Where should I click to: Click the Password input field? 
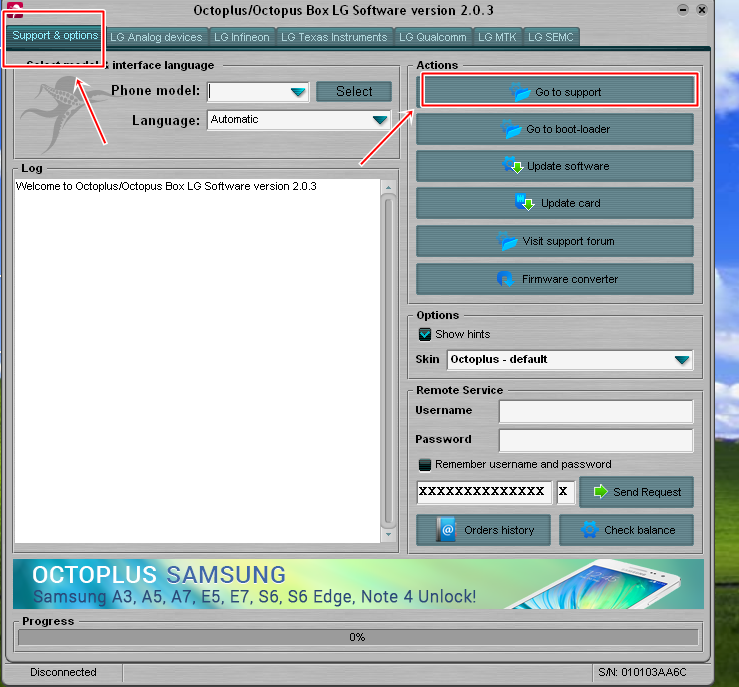596,440
